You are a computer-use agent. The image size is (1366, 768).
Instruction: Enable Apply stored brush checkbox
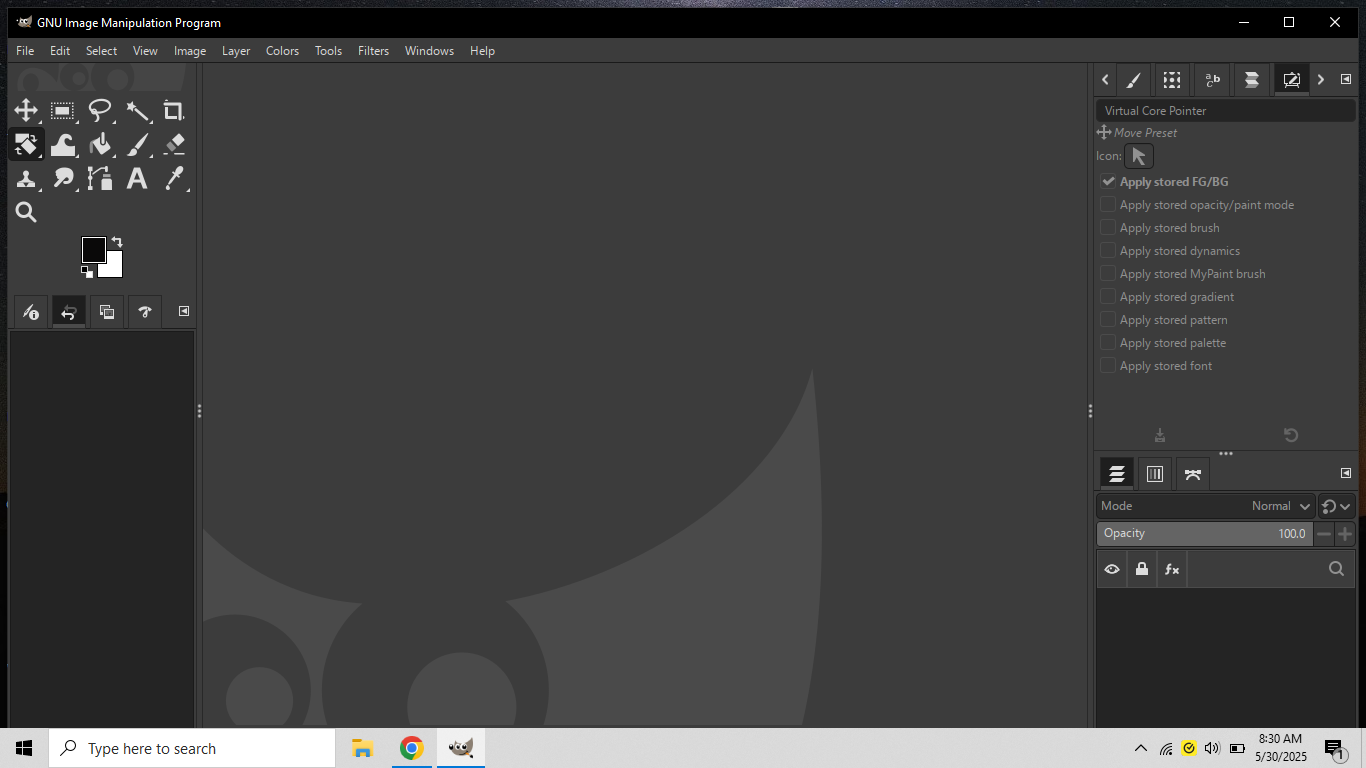click(1108, 228)
